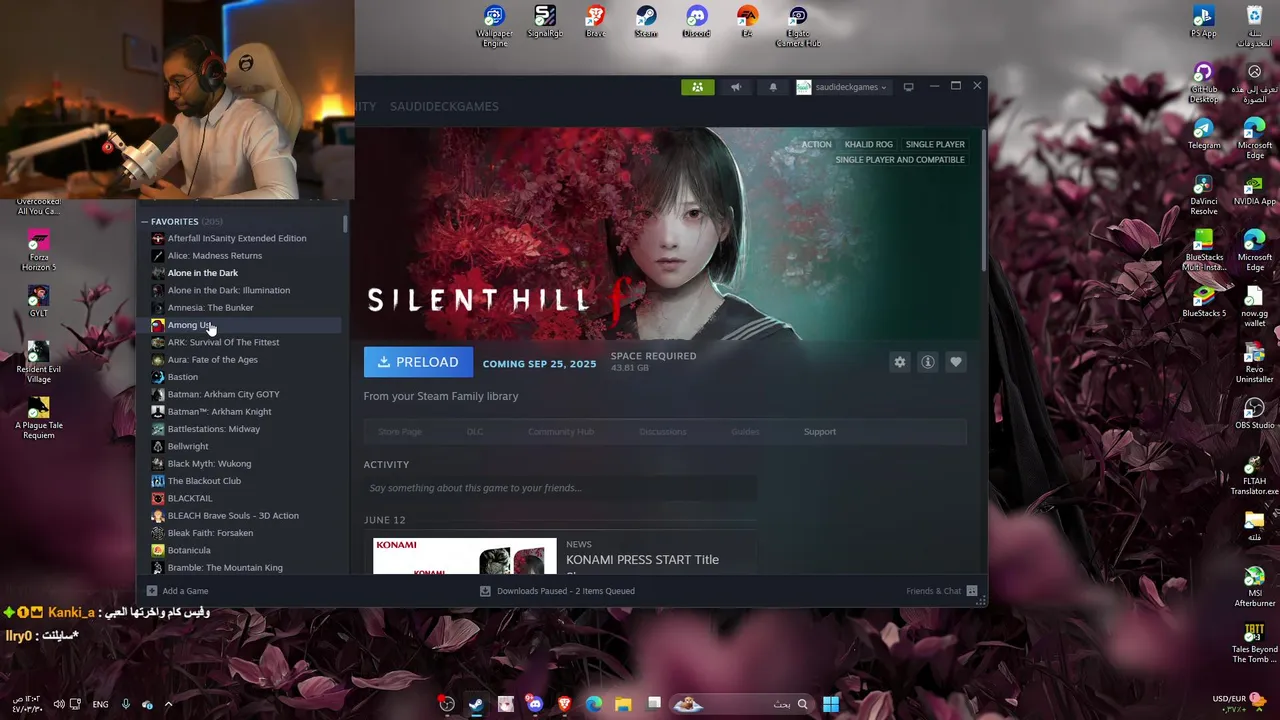The height and width of the screenshot is (720, 1280).
Task: Open Resident Evil Village desktop icon
Action: [x=38, y=362]
